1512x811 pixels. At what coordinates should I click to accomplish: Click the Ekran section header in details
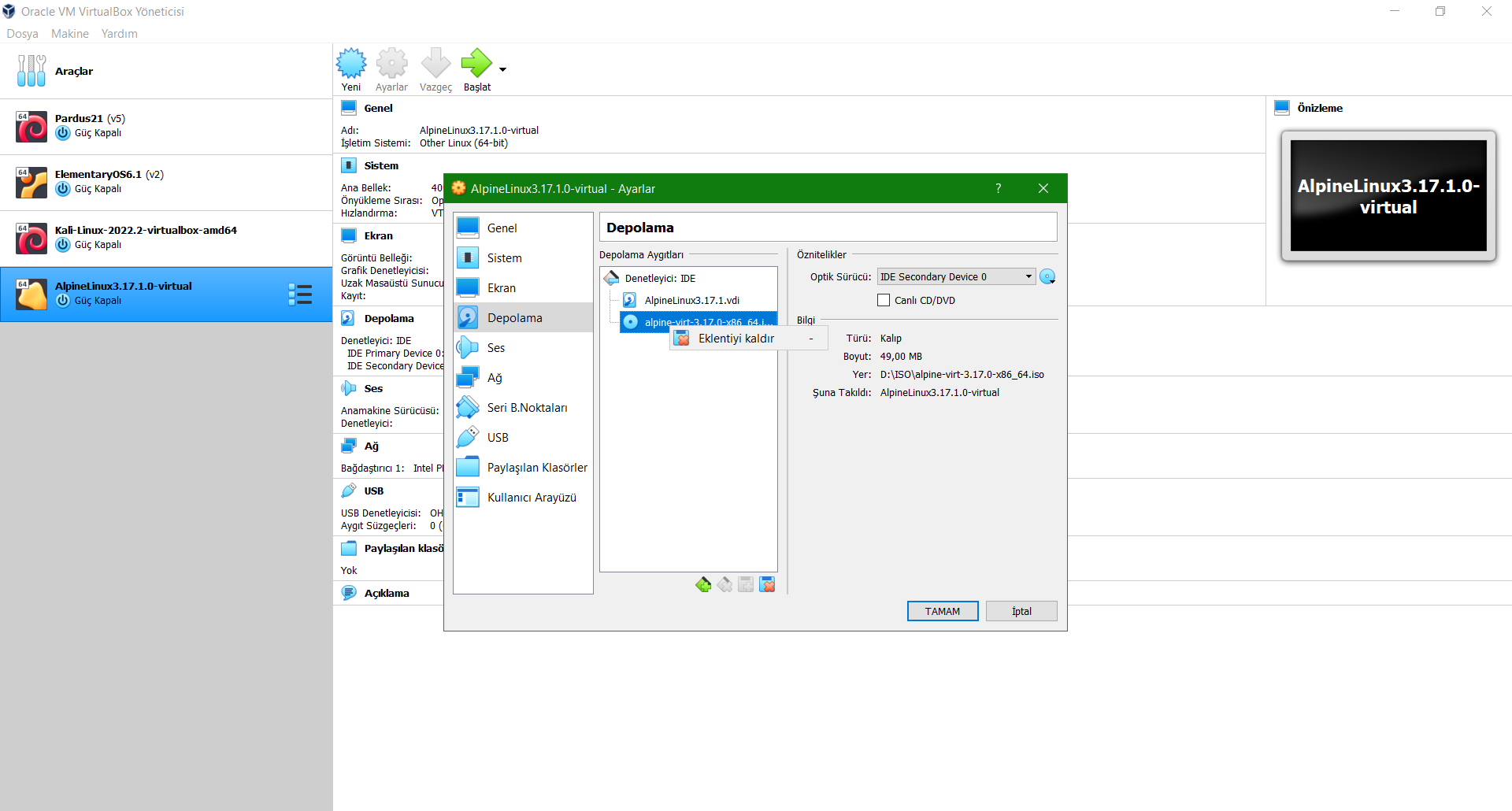tap(378, 236)
